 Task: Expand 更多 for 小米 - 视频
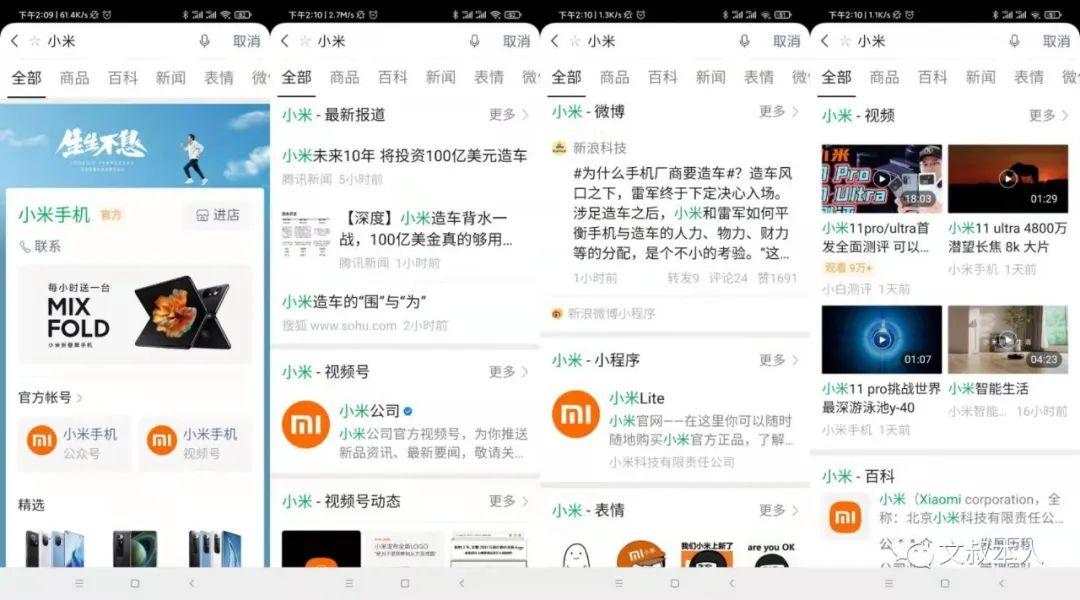pyautogui.click(x=1049, y=115)
